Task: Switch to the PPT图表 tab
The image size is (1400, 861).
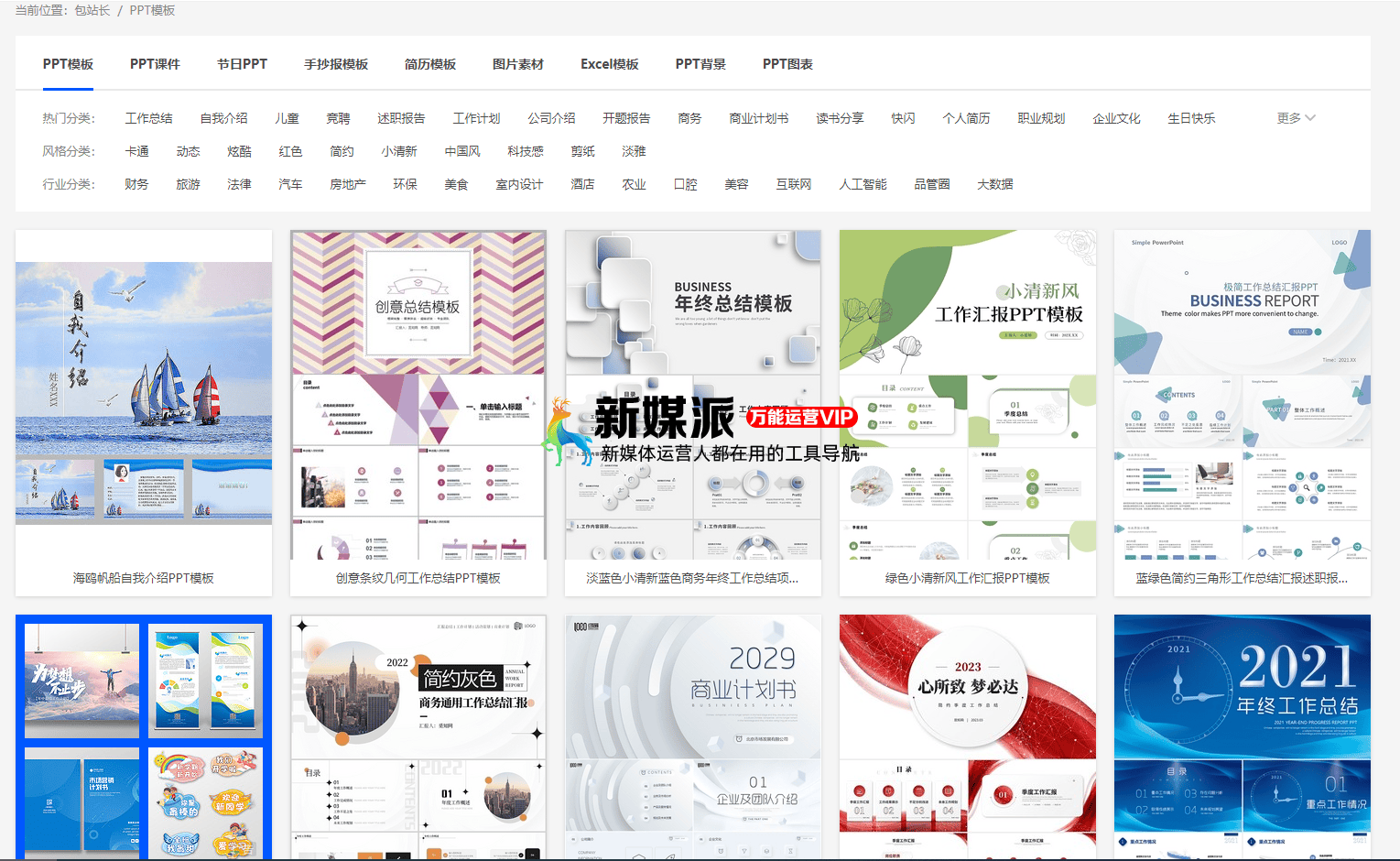Action: 786,64
